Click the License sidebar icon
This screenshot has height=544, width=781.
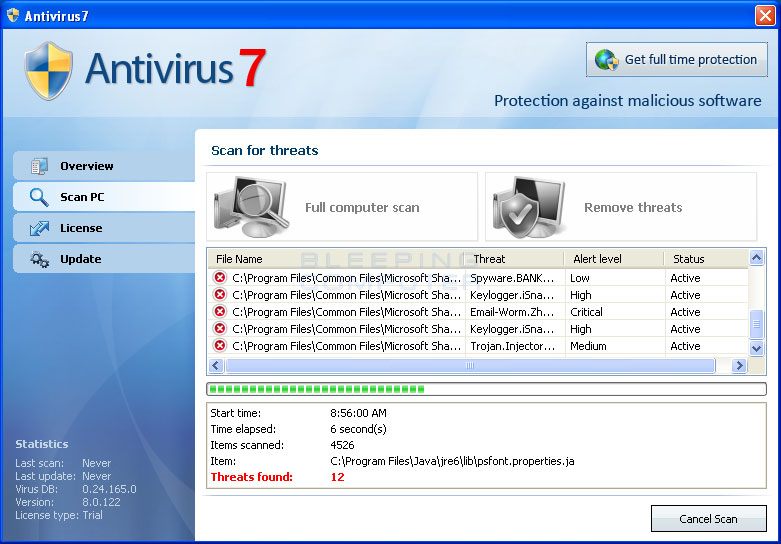point(39,228)
